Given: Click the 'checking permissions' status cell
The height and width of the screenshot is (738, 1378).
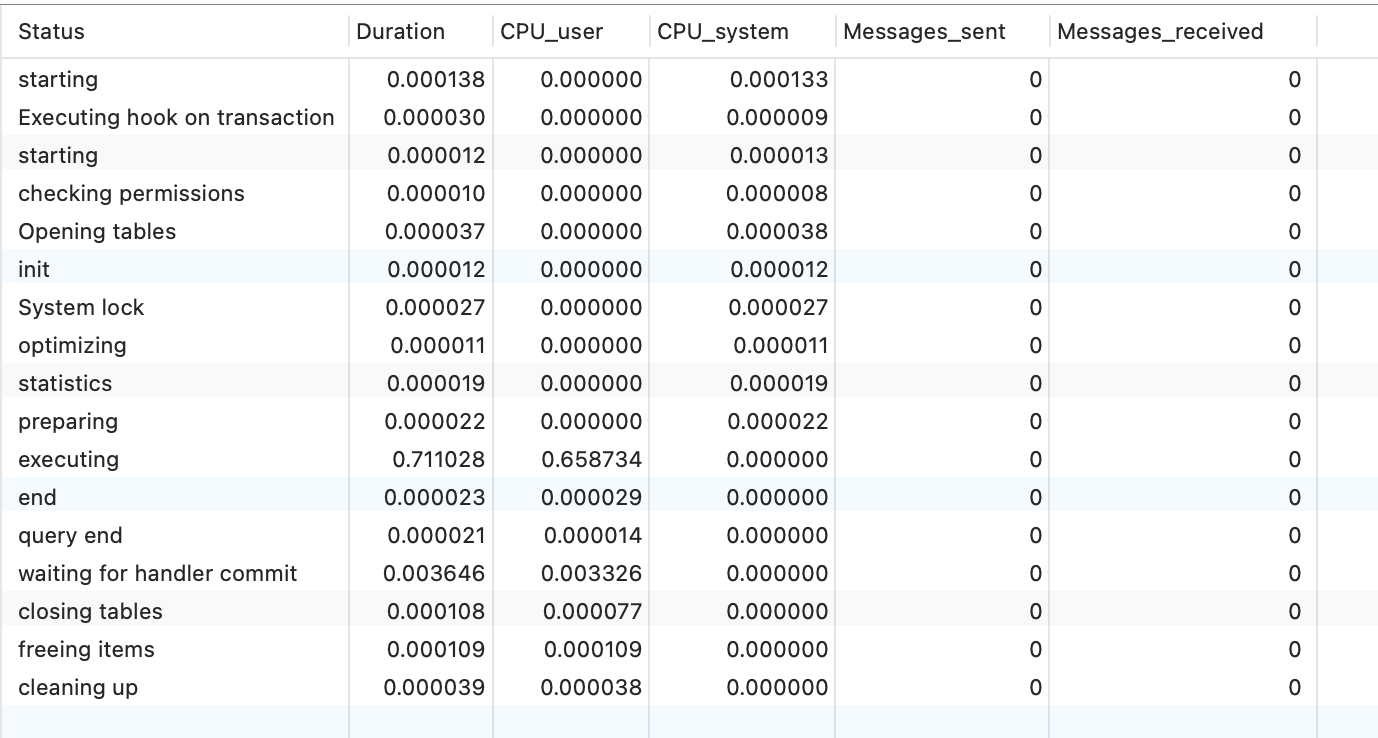Looking at the screenshot, I should pyautogui.click(x=131, y=194).
